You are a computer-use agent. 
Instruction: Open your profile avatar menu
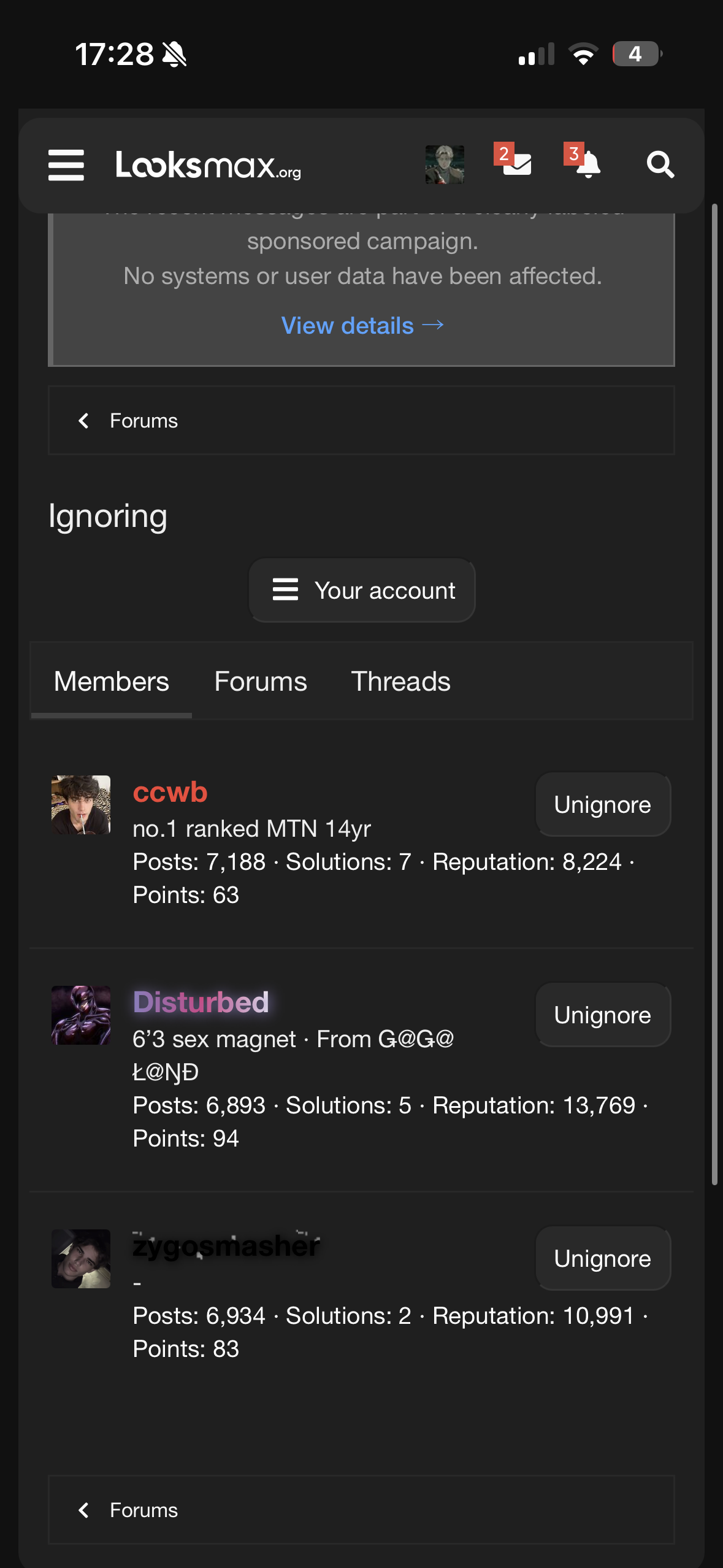(x=445, y=165)
